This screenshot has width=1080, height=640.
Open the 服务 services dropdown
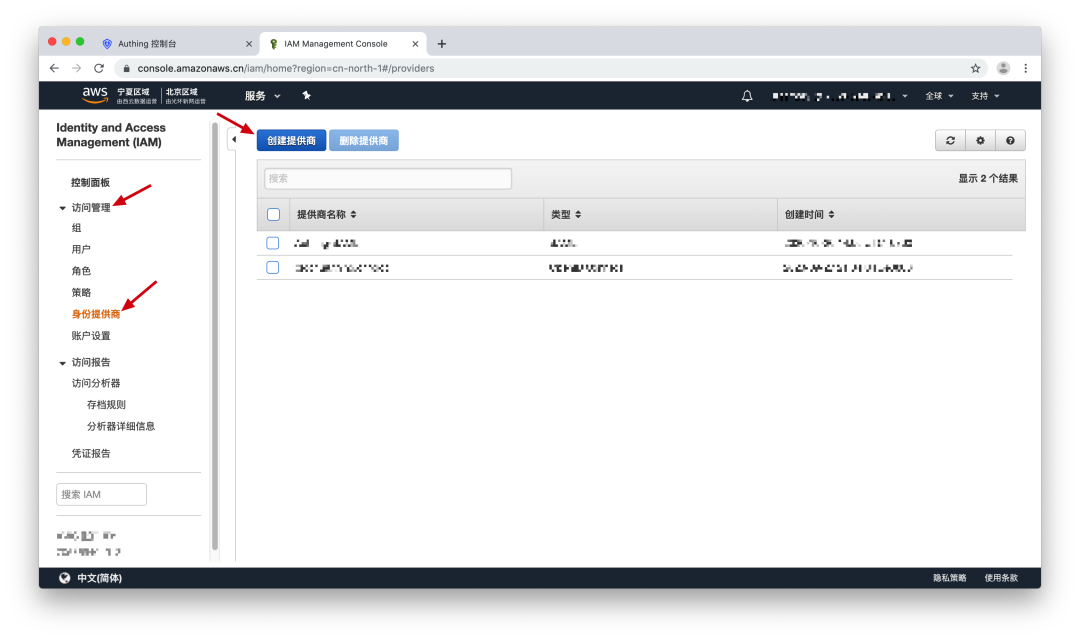tap(262, 96)
